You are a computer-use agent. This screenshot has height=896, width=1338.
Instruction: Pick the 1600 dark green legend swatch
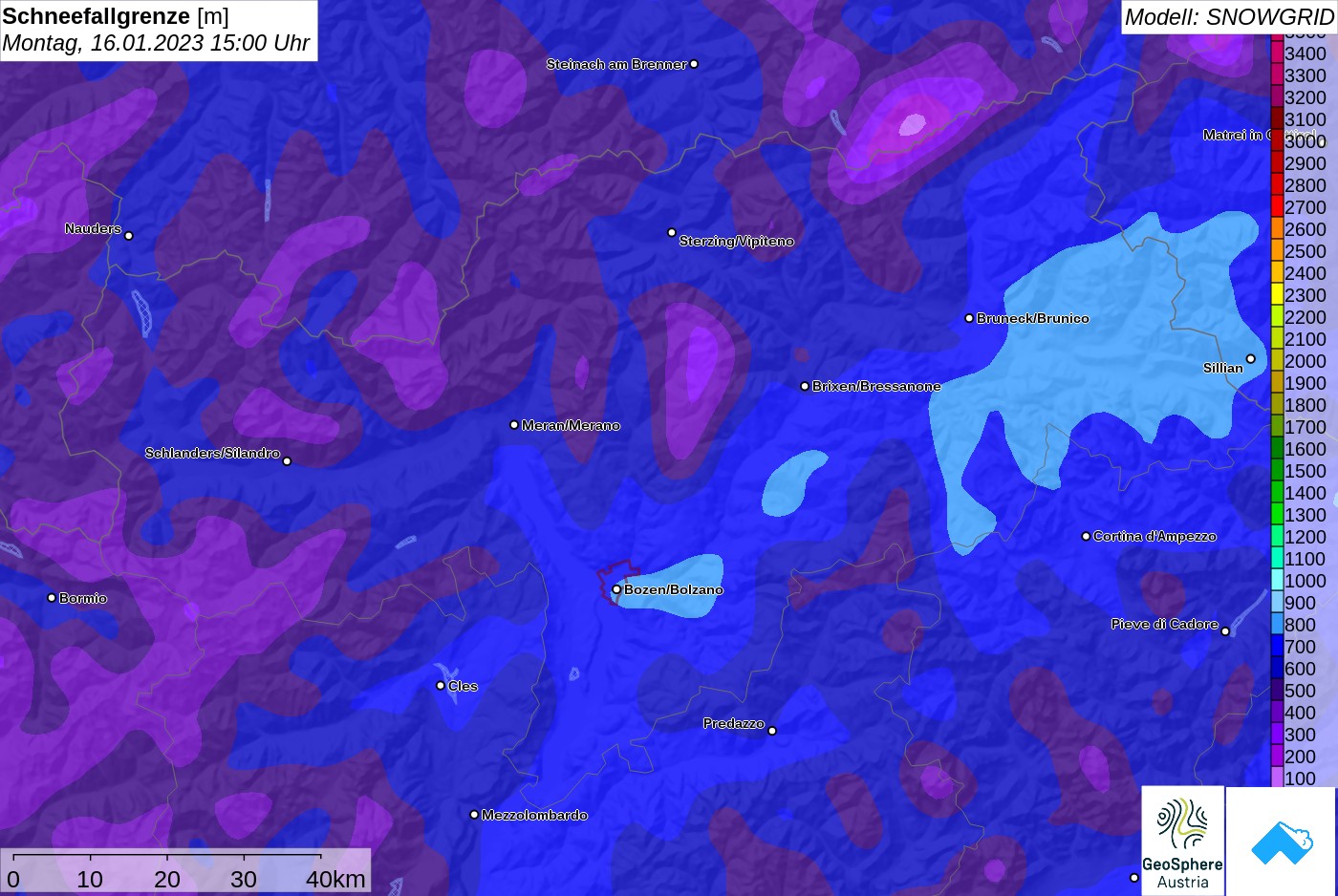pos(1277,449)
